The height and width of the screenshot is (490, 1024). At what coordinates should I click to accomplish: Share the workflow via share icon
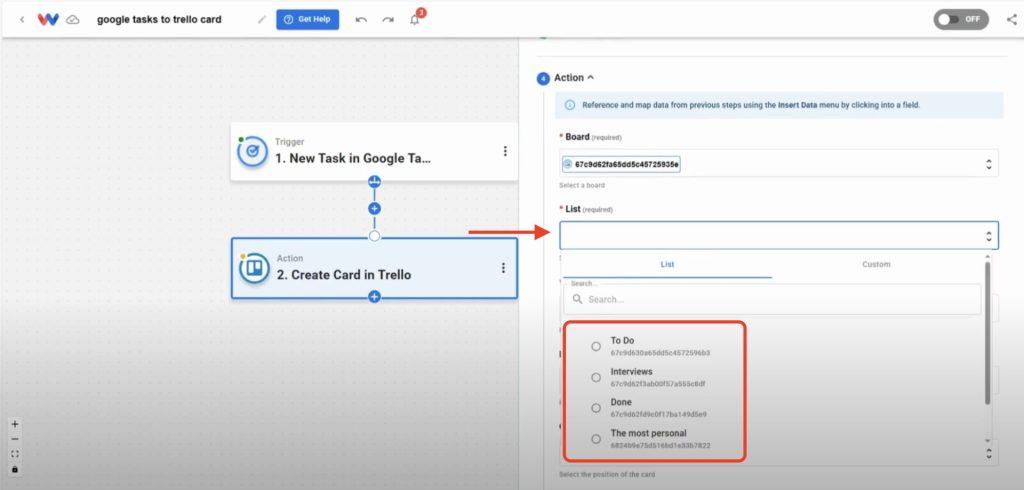coord(1012,20)
